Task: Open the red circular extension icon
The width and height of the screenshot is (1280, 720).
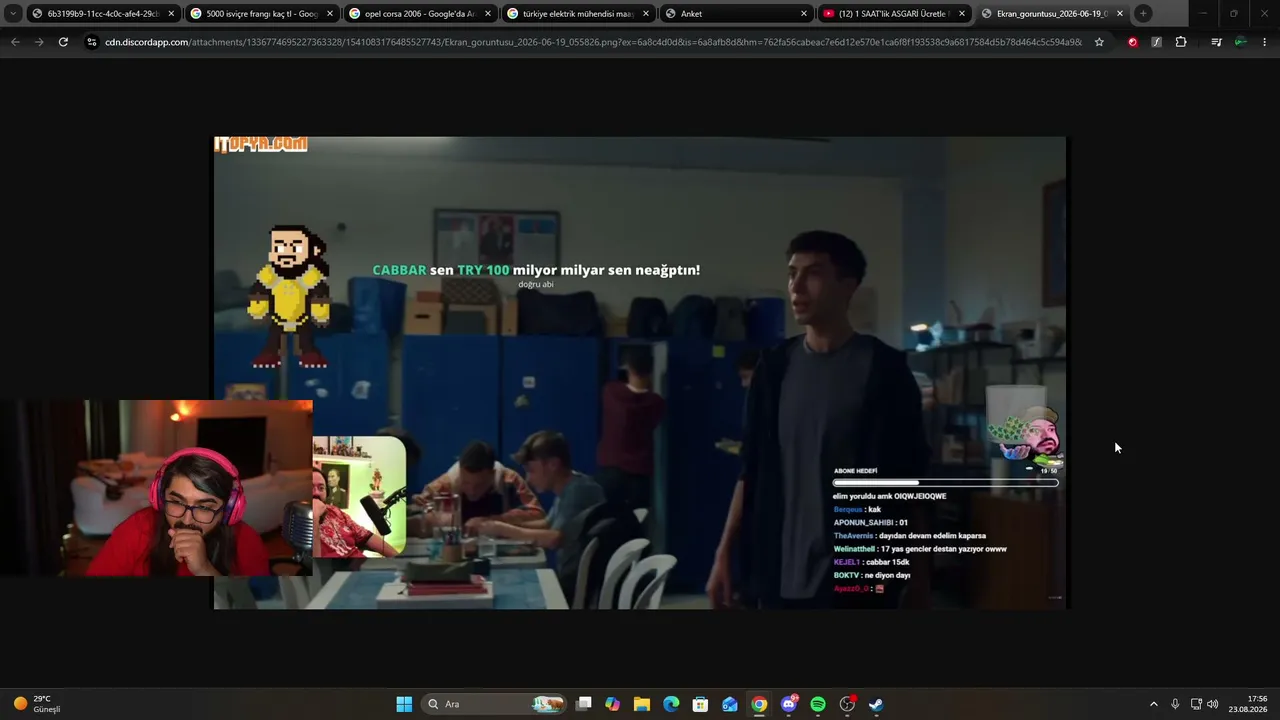Action: tap(1132, 42)
